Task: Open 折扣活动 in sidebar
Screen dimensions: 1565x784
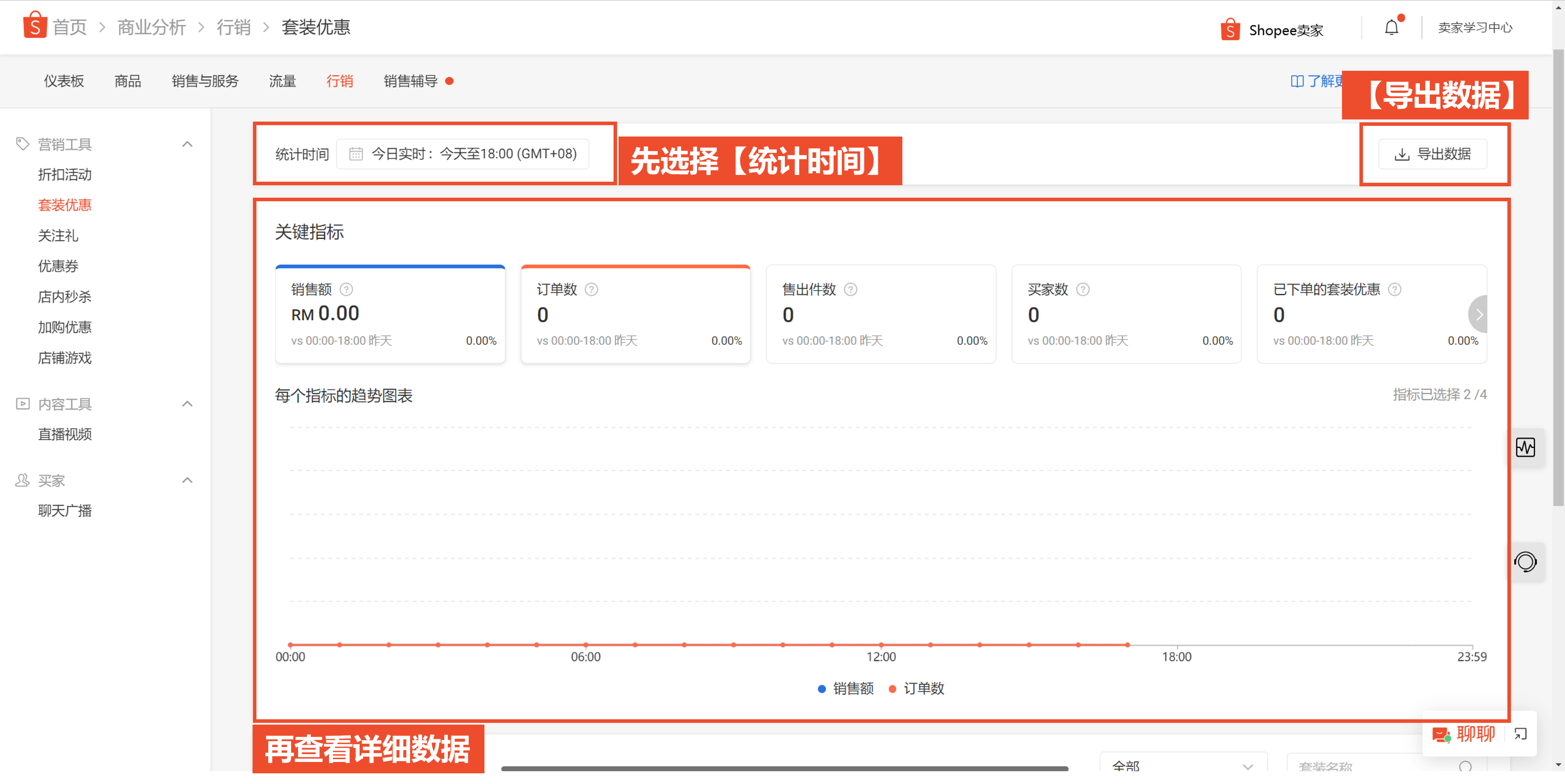Action: point(64,174)
